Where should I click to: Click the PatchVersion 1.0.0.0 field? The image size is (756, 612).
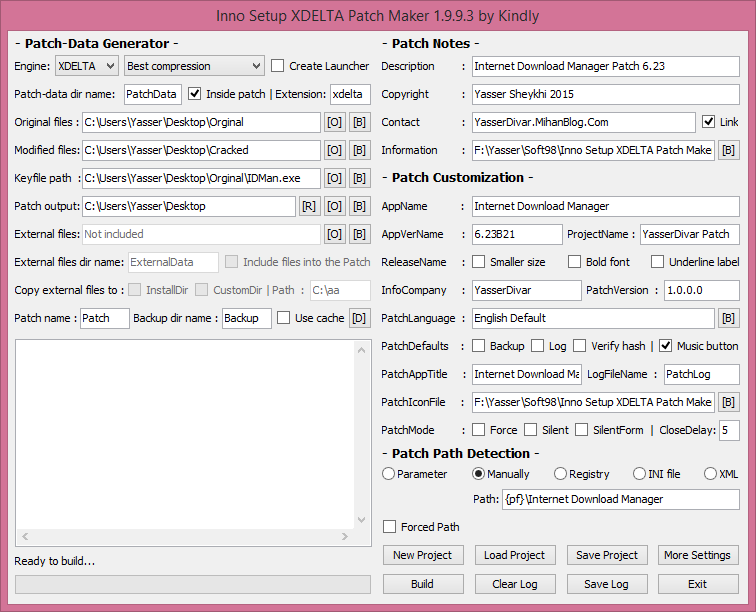(702, 290)
